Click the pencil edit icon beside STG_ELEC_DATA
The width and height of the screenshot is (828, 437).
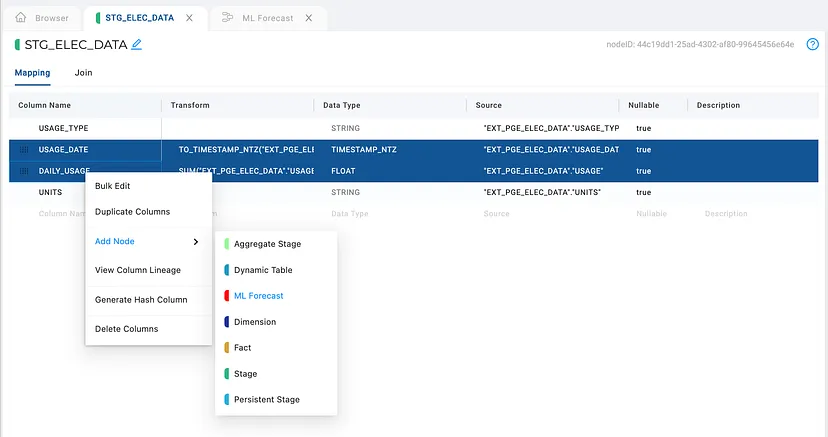click(x=136, y=44)
